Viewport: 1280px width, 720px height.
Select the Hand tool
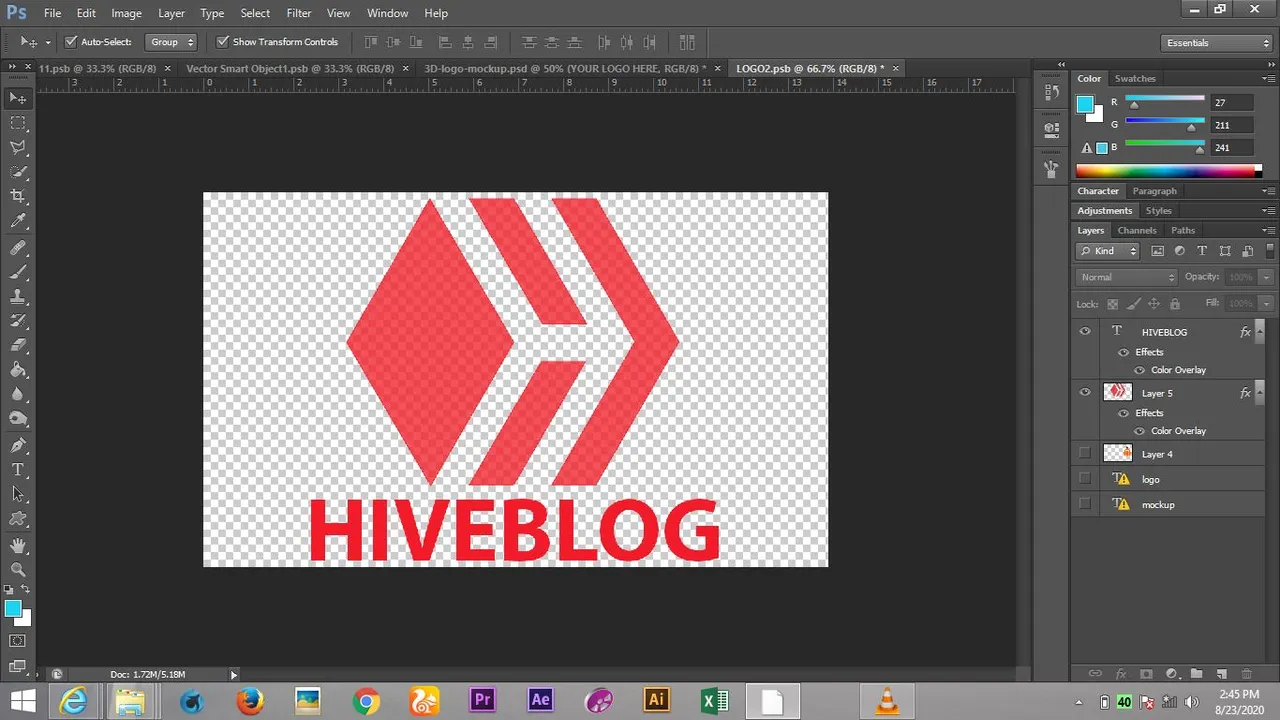(18, 545)
